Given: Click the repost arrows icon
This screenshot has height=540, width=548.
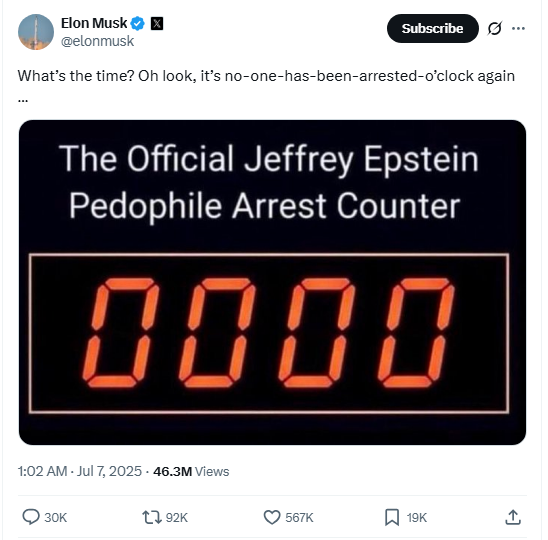Looking at the screenshot, I should [x=152, y=517].
